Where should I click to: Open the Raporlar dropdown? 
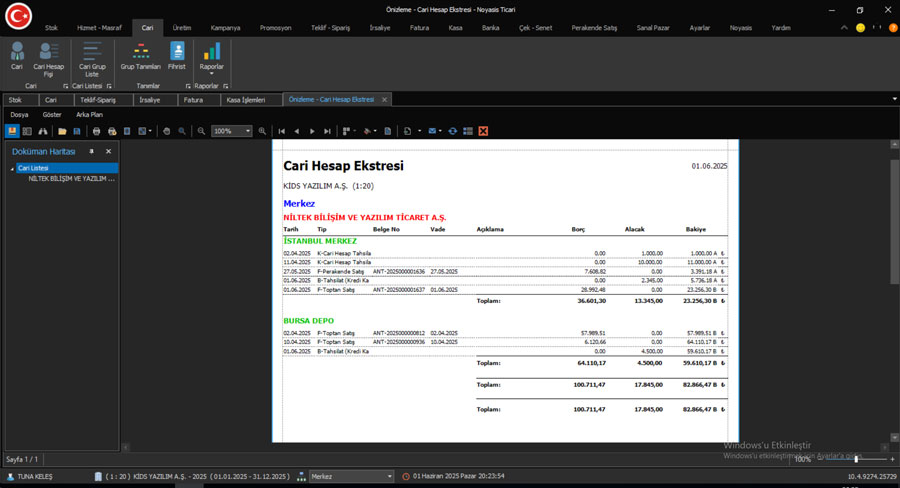[x=211, y=59]
